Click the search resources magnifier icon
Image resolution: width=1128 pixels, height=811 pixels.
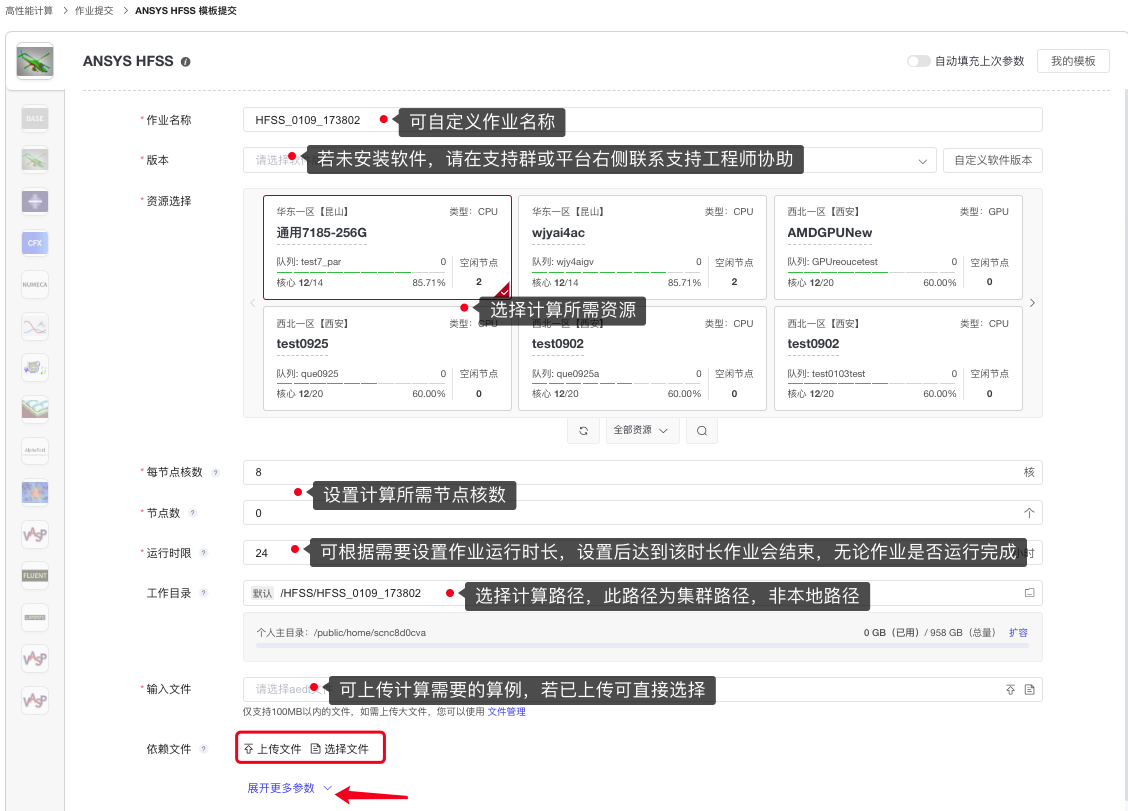coord(702,430)
